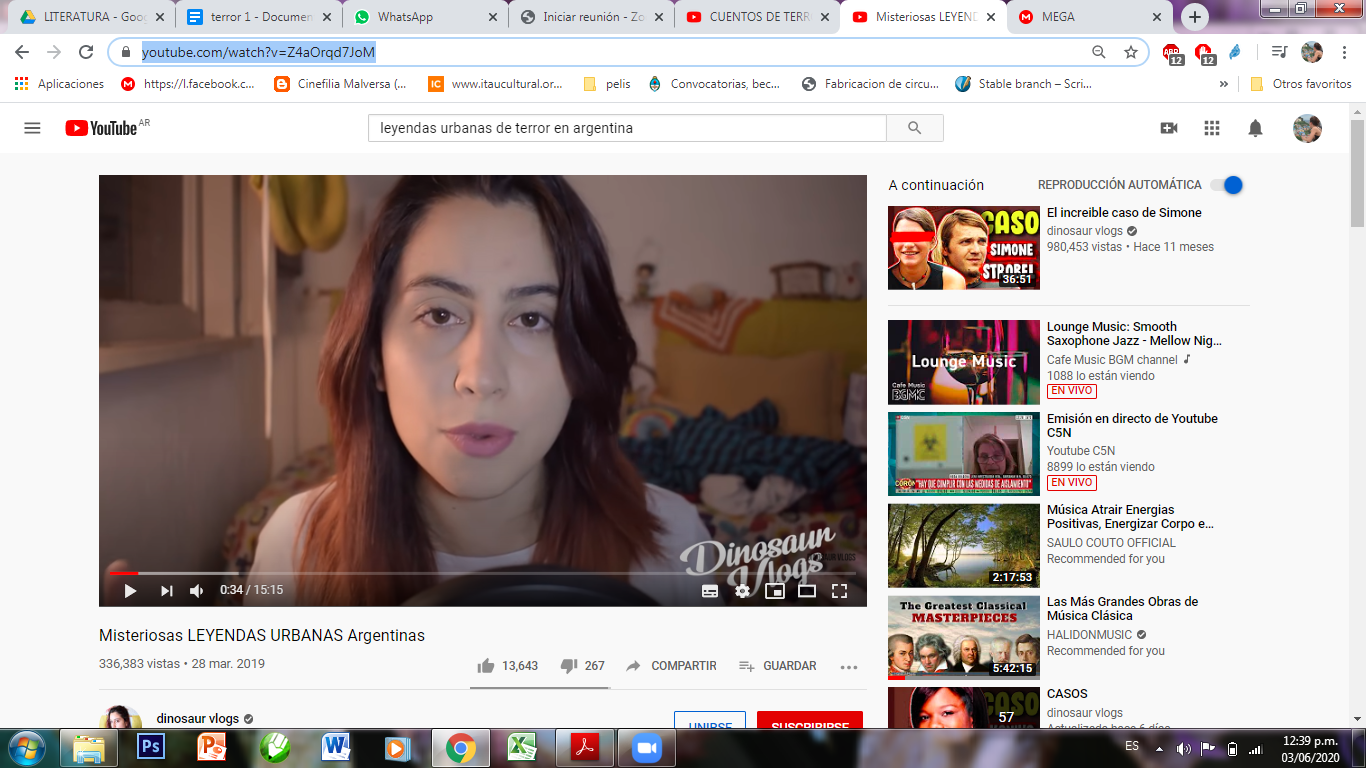Open Emisión en directo de Youtube C5N title
This screenshot has width=1366, height=768.
tap(1132, 426)
